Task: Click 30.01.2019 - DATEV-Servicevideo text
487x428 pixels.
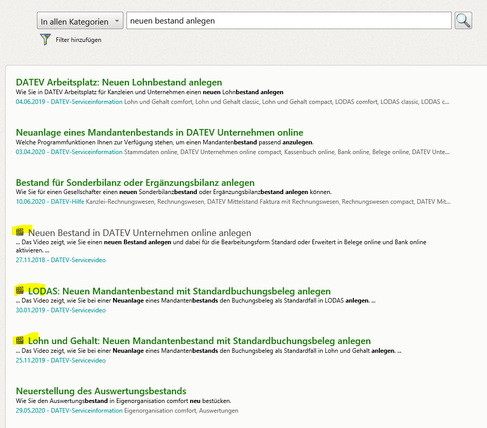Action: tap(61, 310)
